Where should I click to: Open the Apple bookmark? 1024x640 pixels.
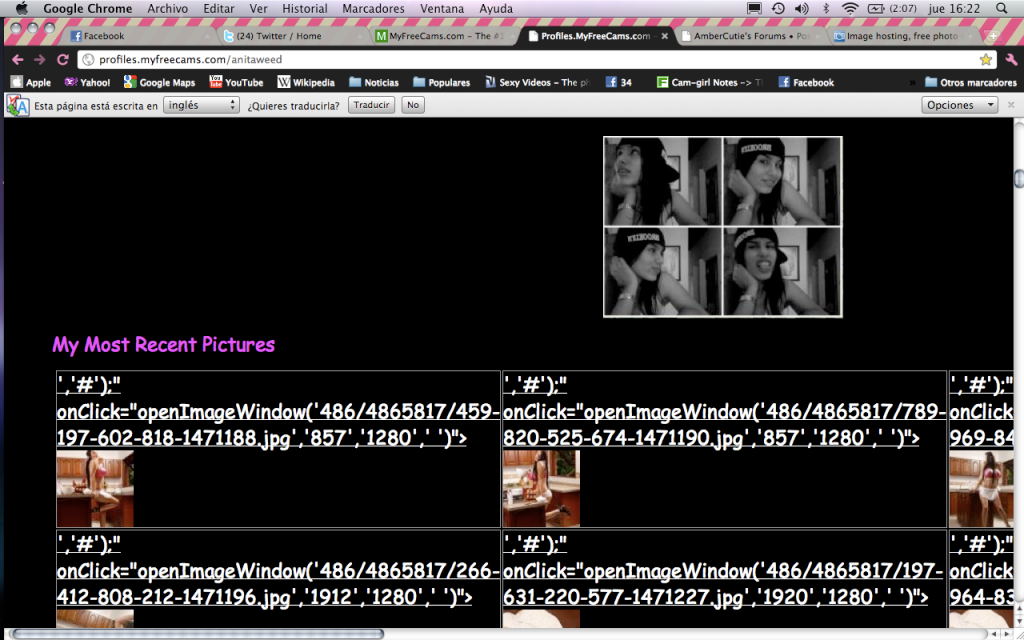point(31,82)
